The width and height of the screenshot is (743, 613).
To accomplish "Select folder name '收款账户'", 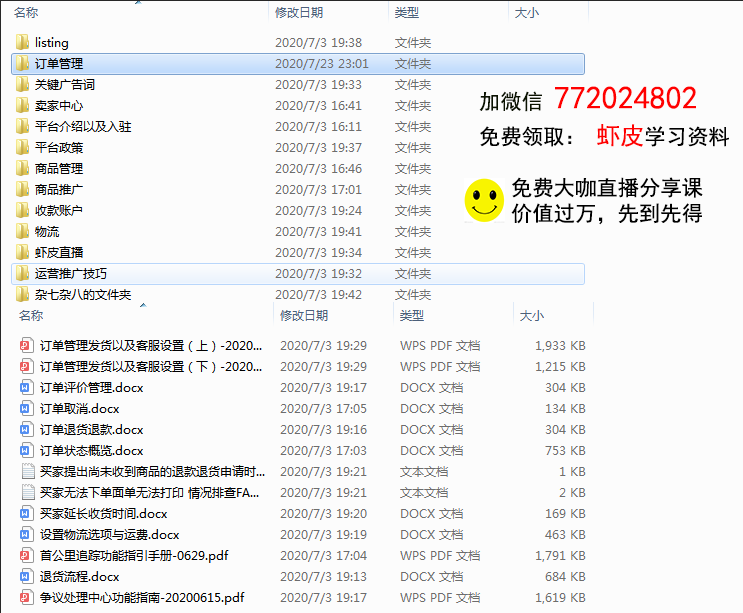I will [x=59, y=210].
